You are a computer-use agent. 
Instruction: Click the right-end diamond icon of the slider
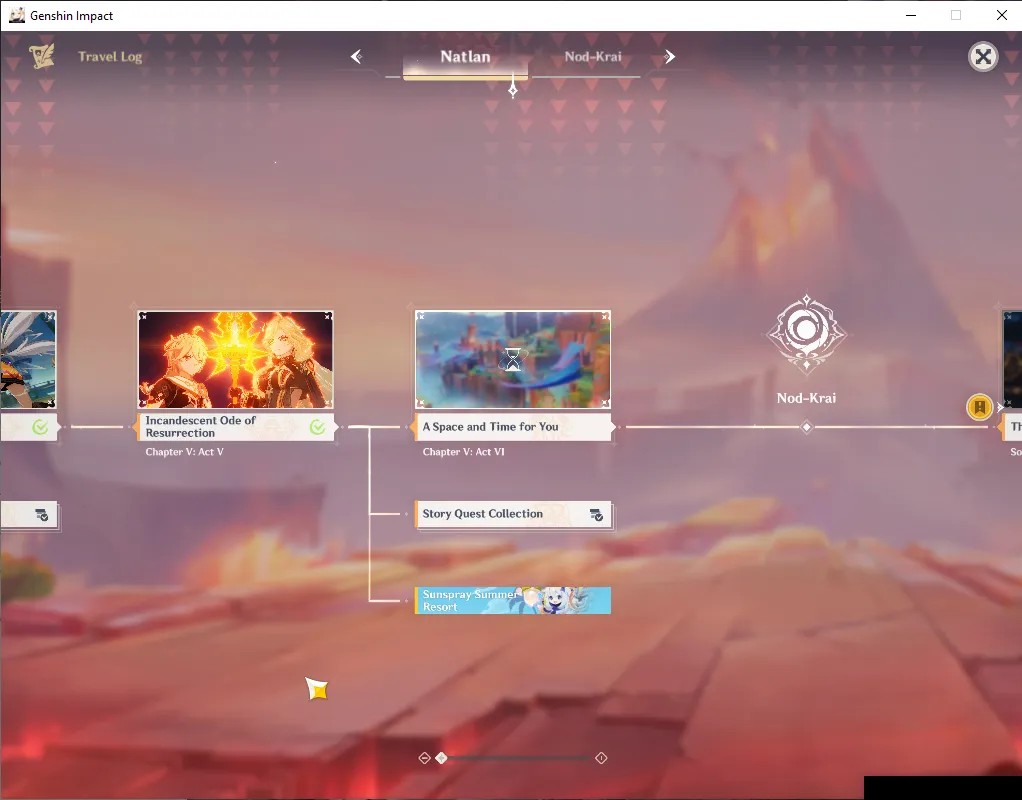click(x=601, y=758)
